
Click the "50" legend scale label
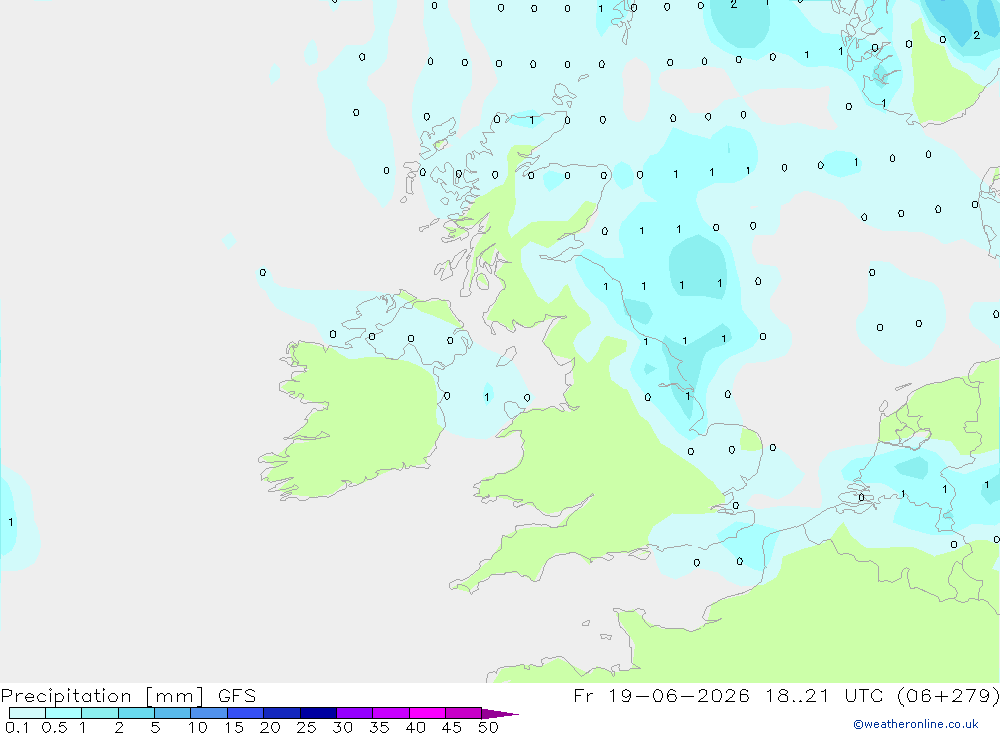[488, 727]
